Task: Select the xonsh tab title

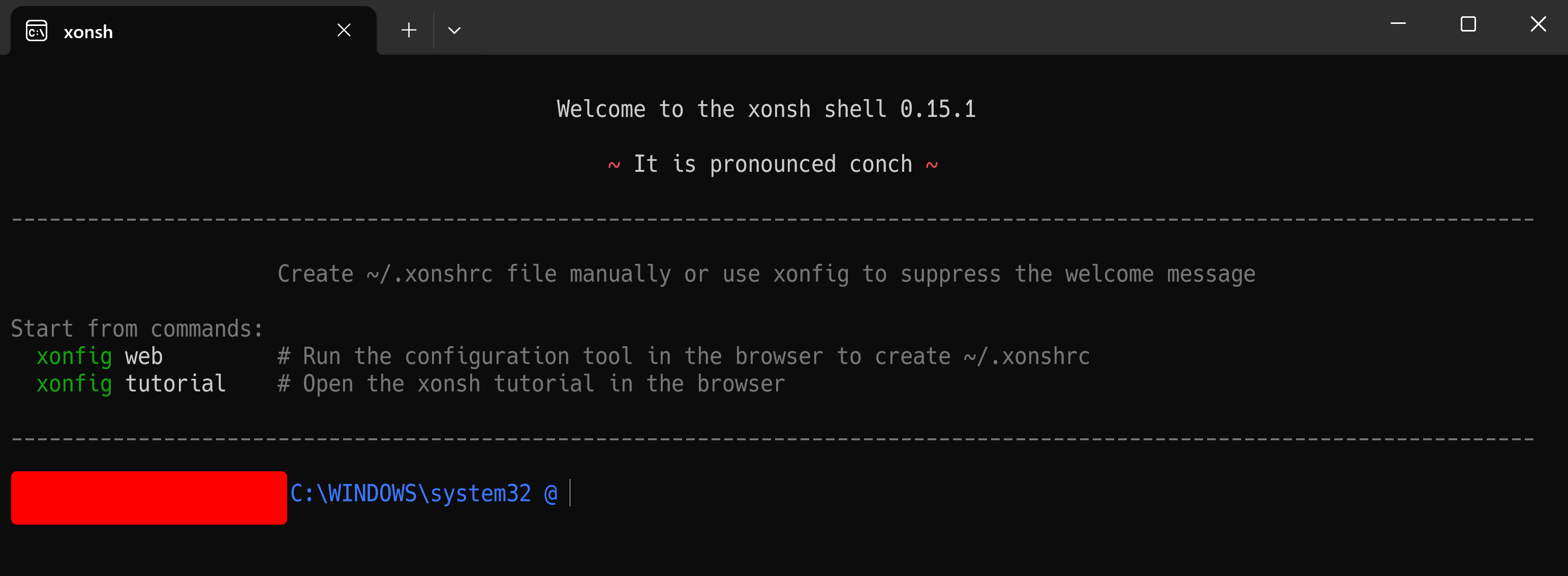Action: pyautogui.click(x=88, y=32)
